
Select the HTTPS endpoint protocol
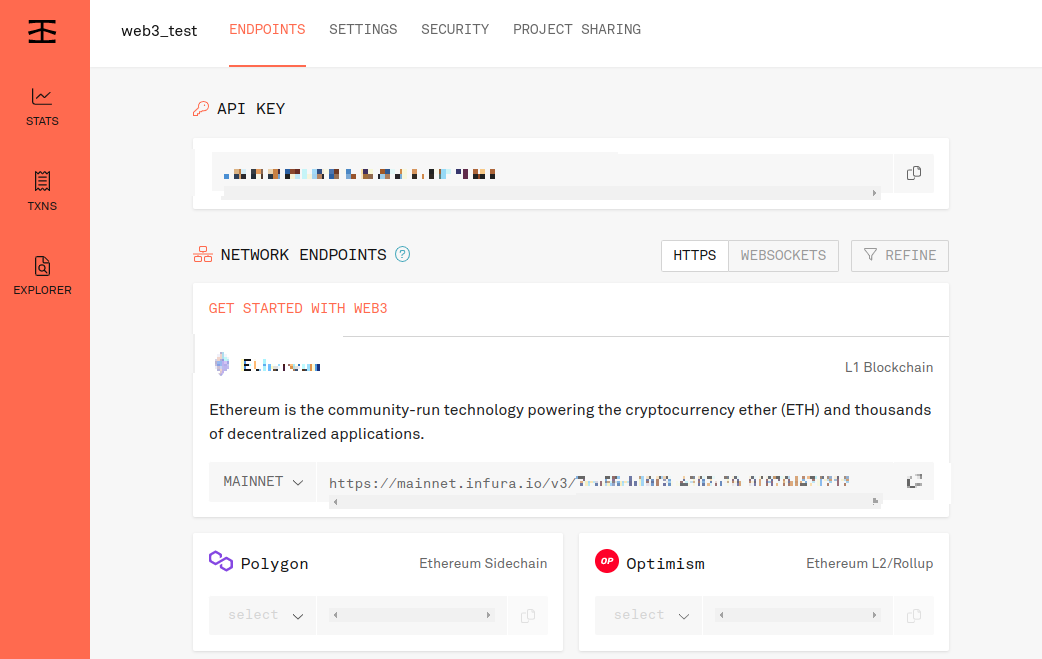[x=694, y=256]
